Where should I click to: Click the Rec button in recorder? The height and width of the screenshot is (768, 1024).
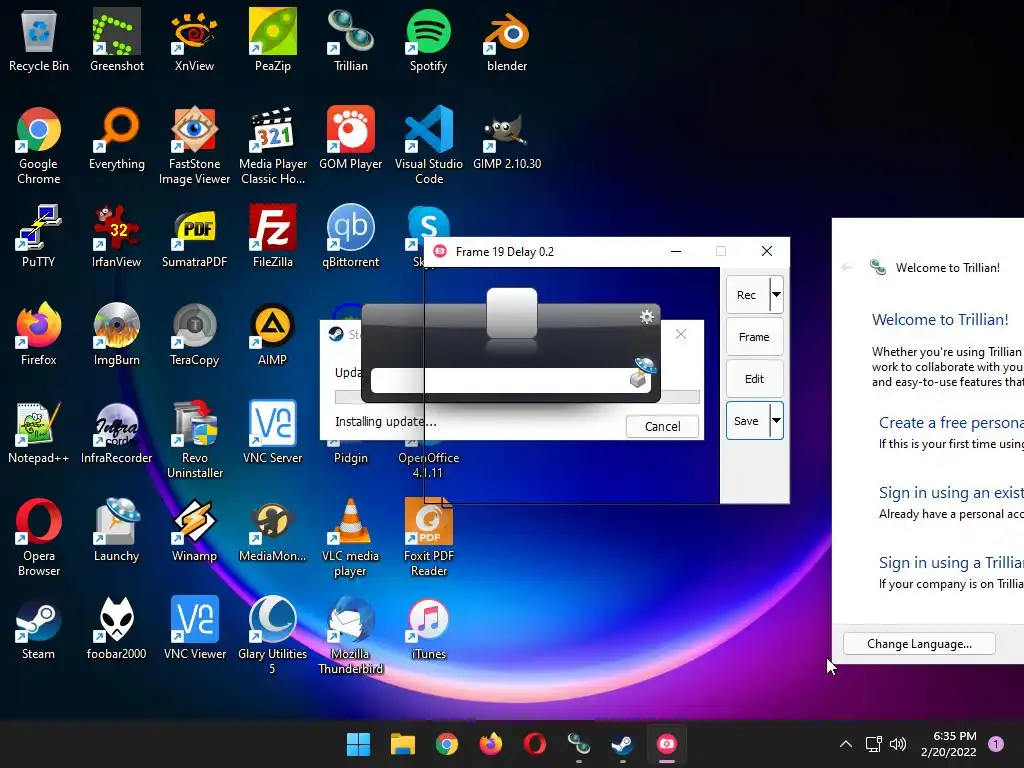coord(746,295)
